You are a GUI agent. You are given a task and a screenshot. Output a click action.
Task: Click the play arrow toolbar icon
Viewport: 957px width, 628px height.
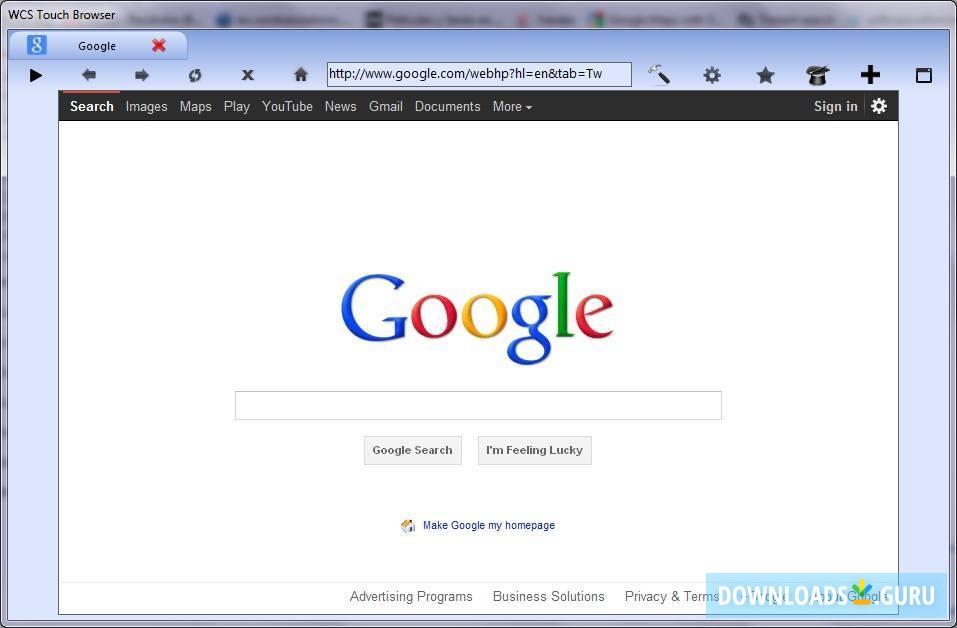(36, 74)
